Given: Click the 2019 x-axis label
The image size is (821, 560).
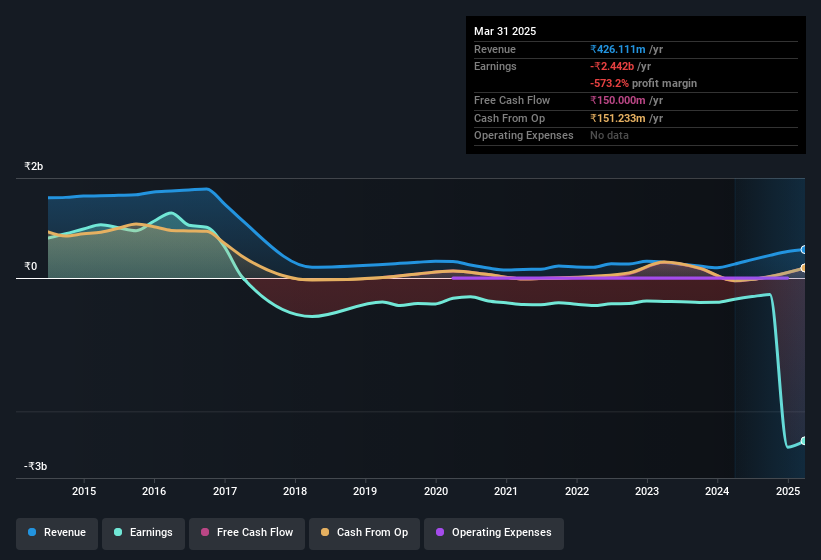Looking at the screenshot, I should click(365, 491).
